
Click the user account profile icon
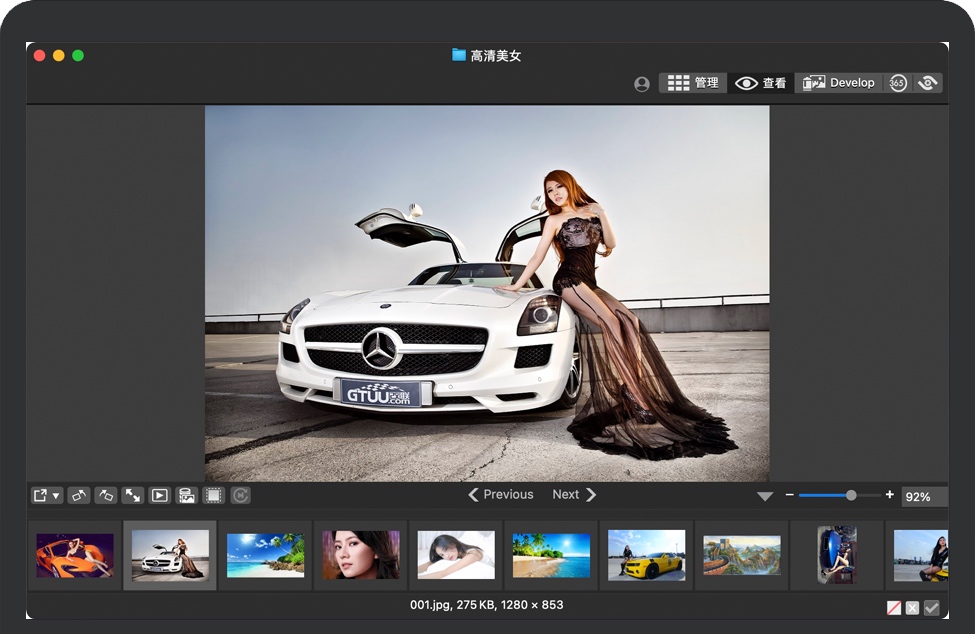[642, 84]
